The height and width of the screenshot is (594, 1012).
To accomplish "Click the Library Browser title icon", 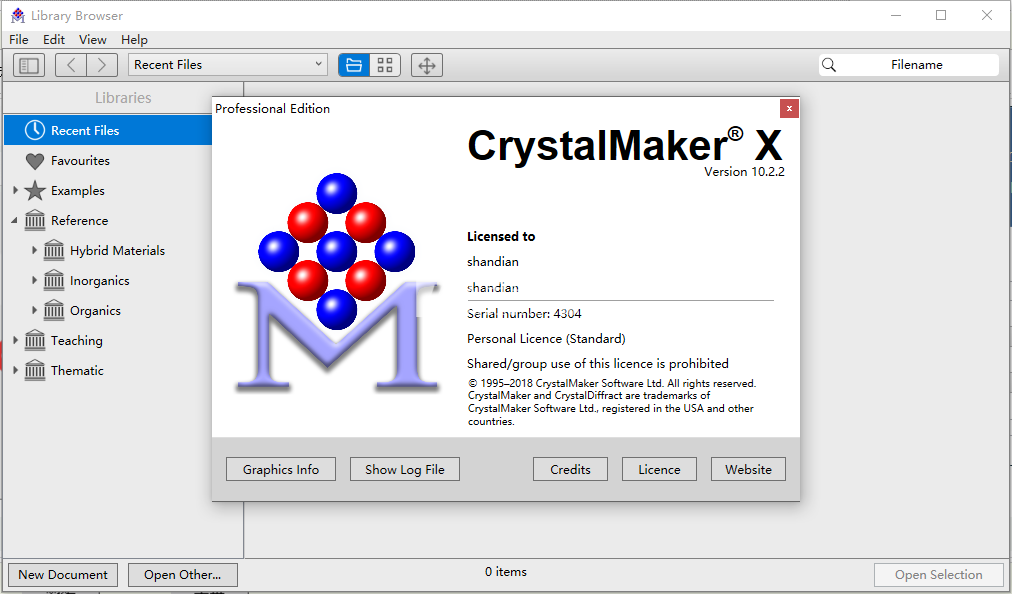I will (x=18, y=15).
